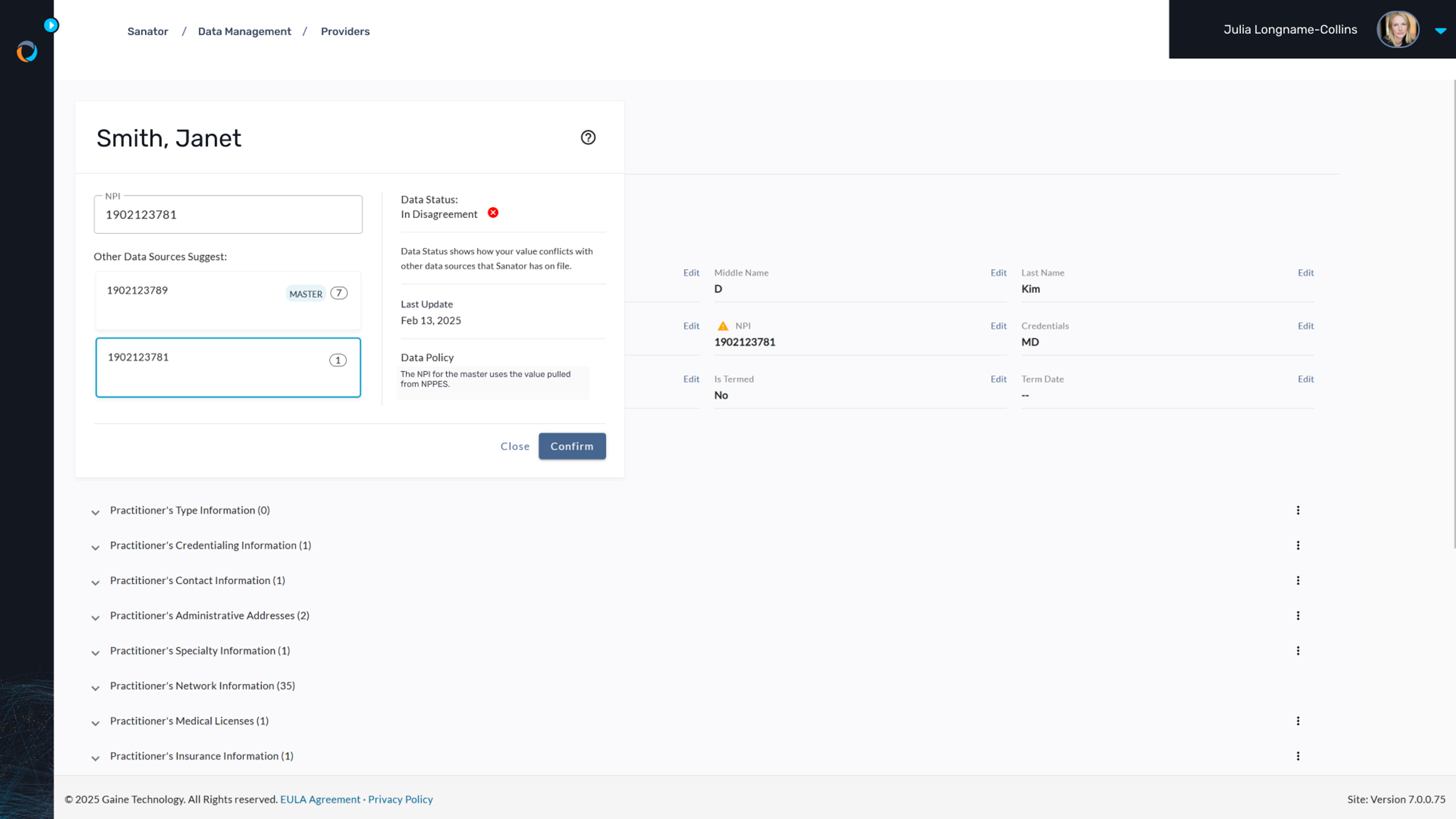Click the Providers breadcrumb menu item
This screenshot has height=819, width=1456.
[344, 31]
